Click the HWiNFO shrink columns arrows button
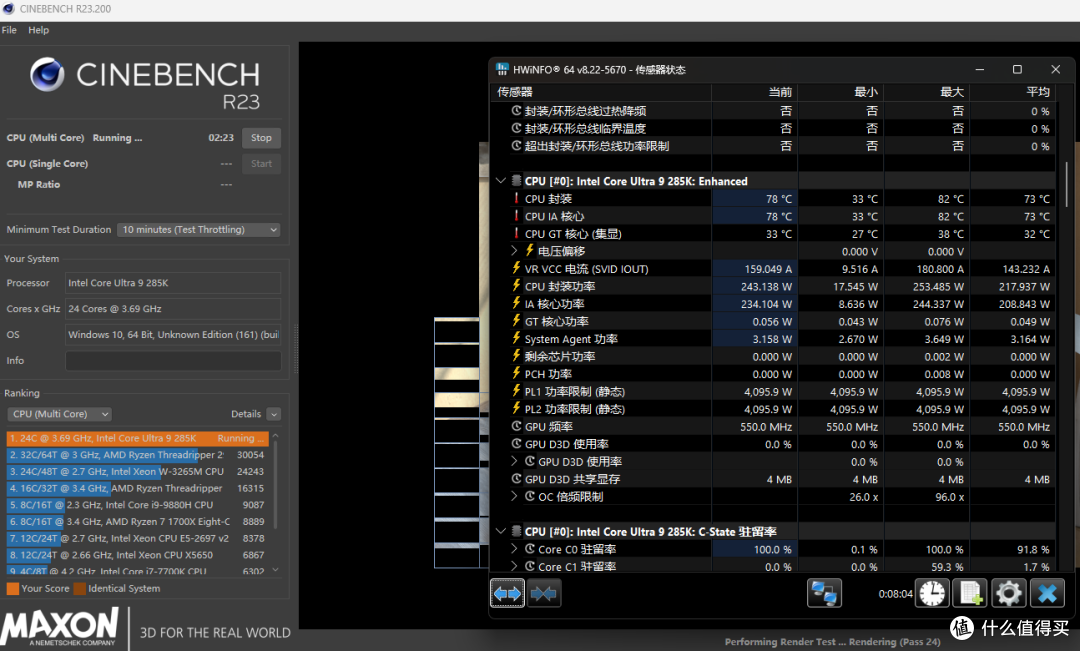Image resolution: width=1080 pixels, height=651 pixels. pos(543,593)
